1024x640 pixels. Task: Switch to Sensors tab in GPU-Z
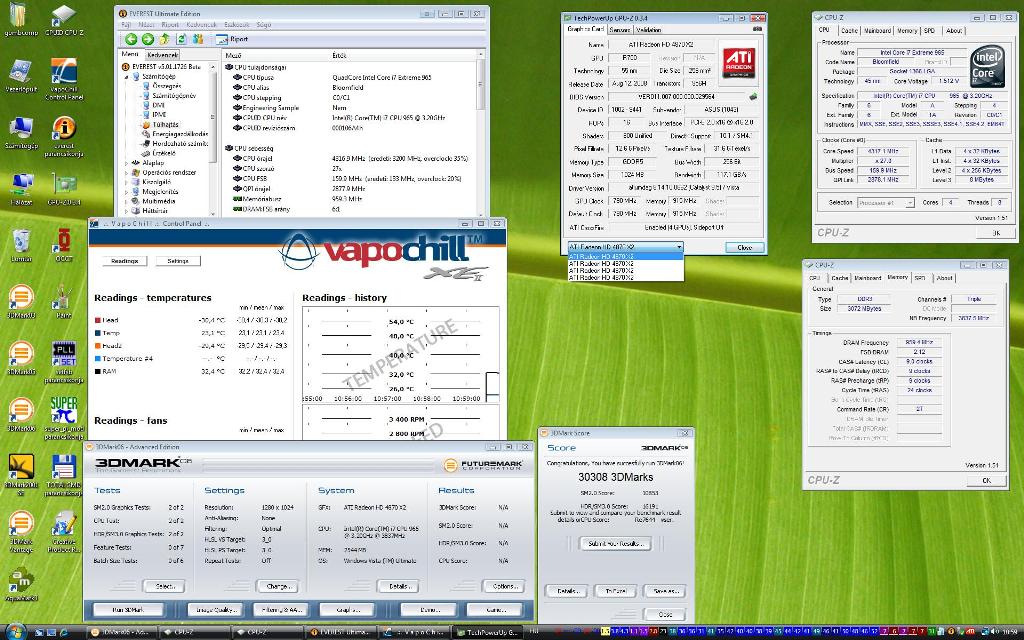point(619,29)
